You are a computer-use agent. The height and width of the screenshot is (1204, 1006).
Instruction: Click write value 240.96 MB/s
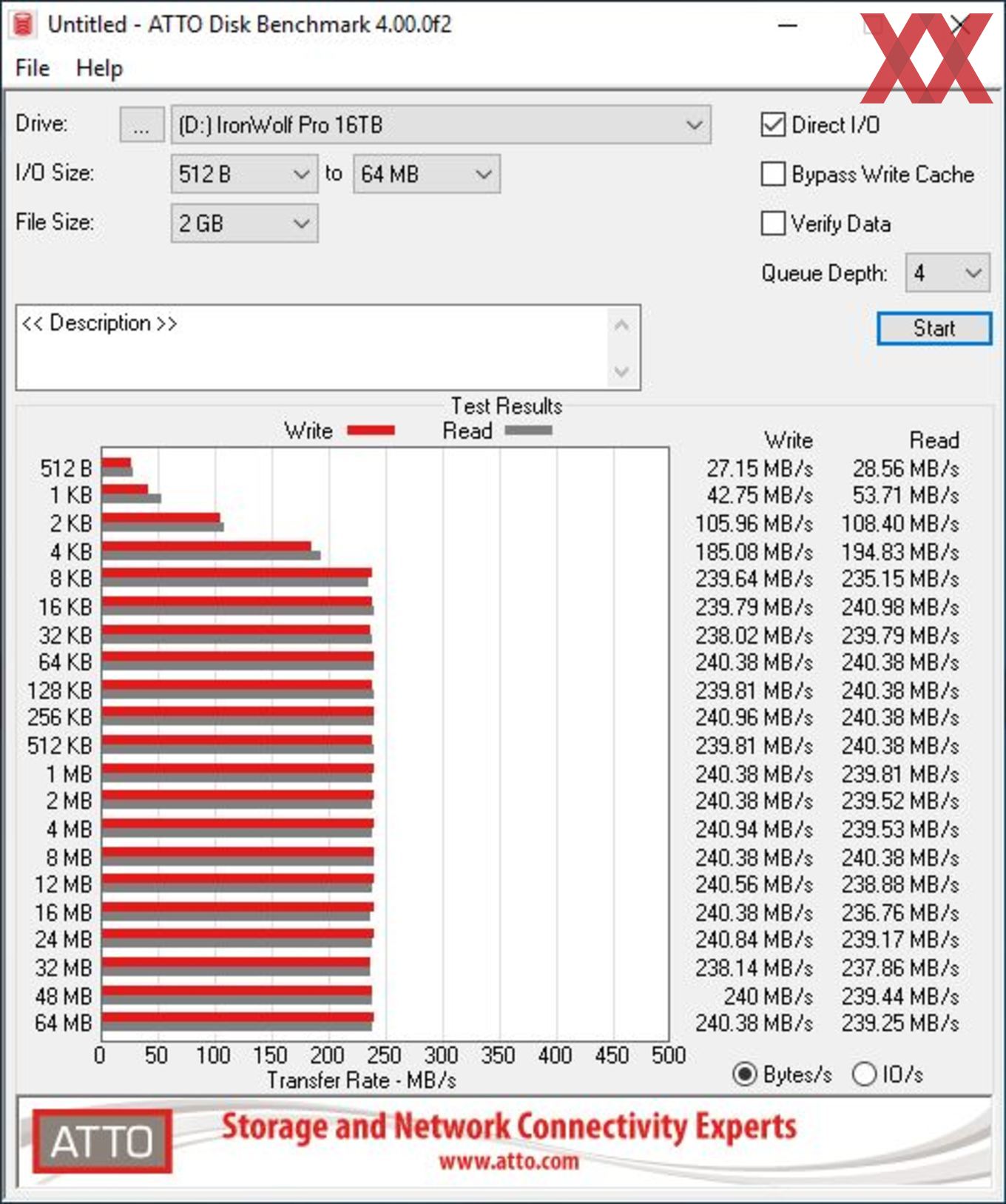point(754,718)
